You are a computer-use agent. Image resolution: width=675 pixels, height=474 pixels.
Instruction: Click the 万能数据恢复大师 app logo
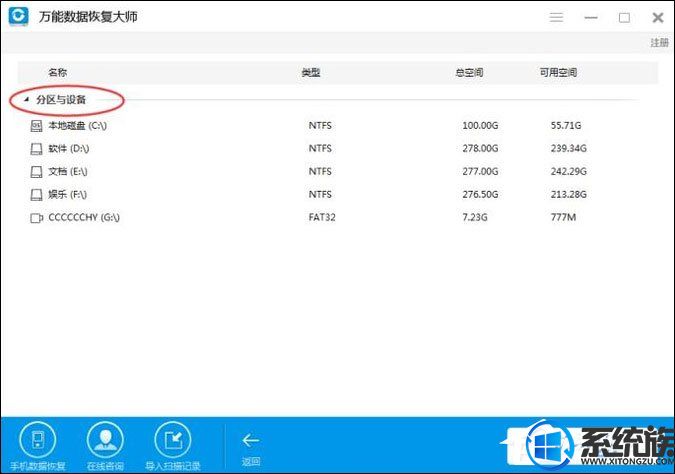[19, 16]
